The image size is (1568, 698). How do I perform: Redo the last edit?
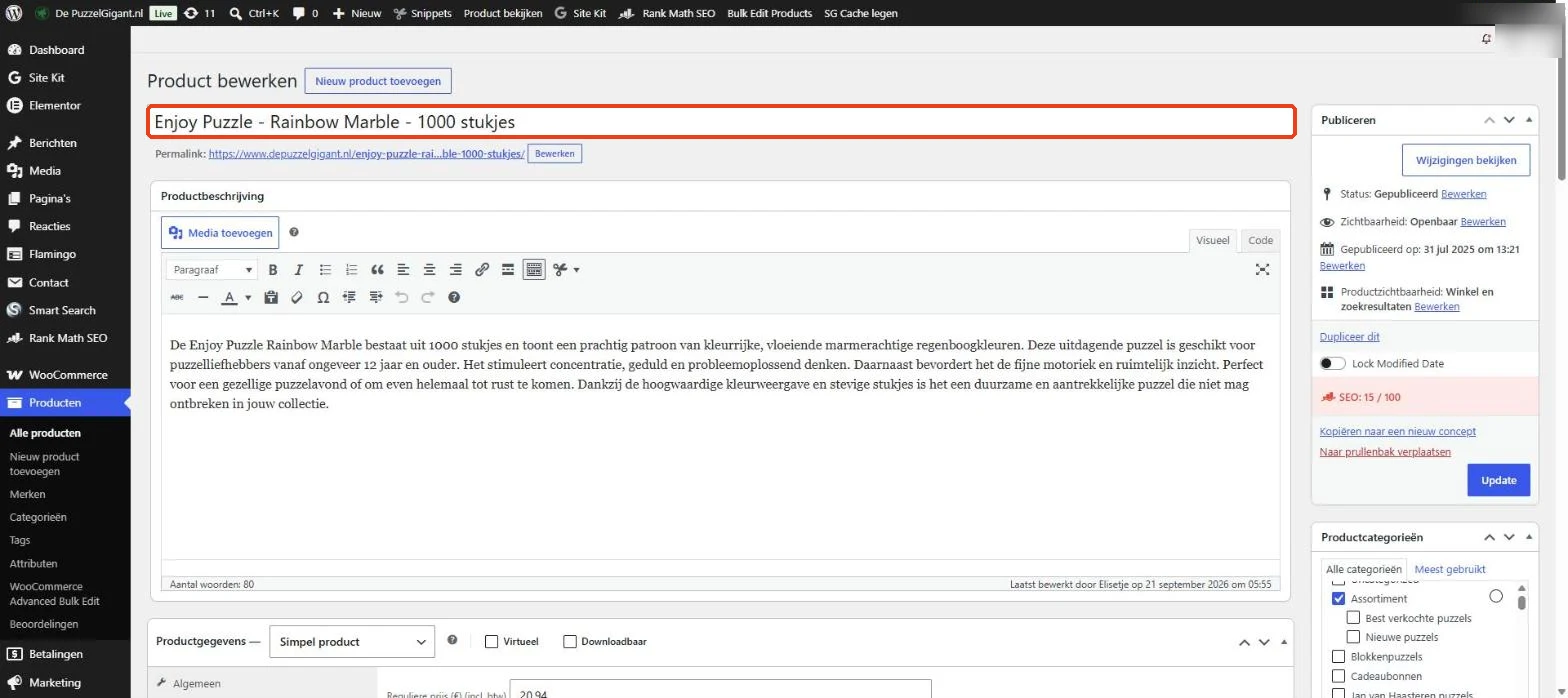[x=428, y=297]
